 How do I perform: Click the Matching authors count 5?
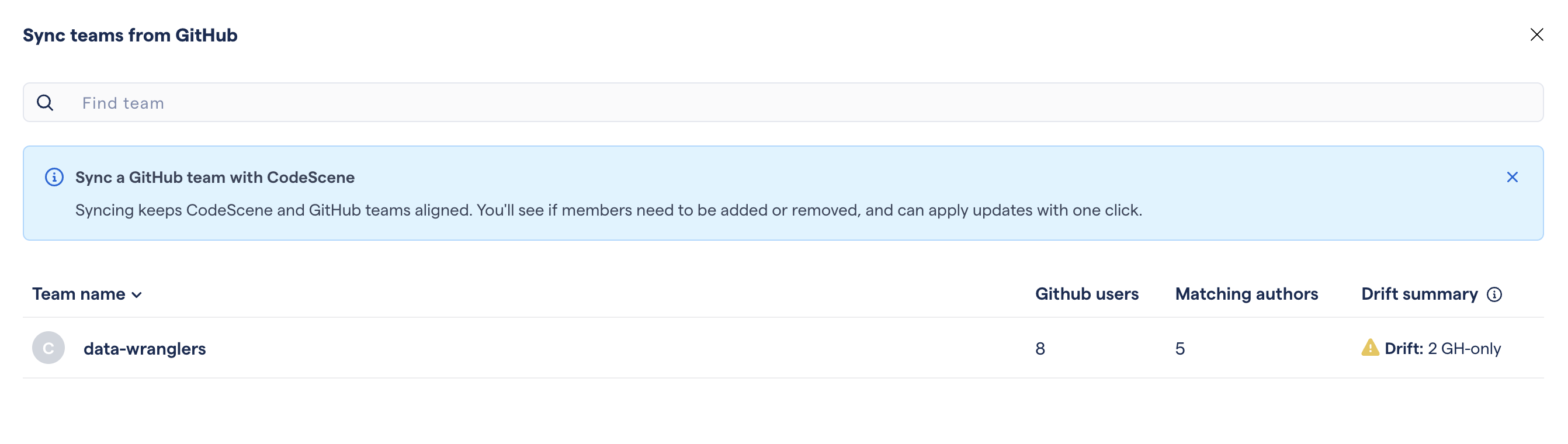point(1180,349)
